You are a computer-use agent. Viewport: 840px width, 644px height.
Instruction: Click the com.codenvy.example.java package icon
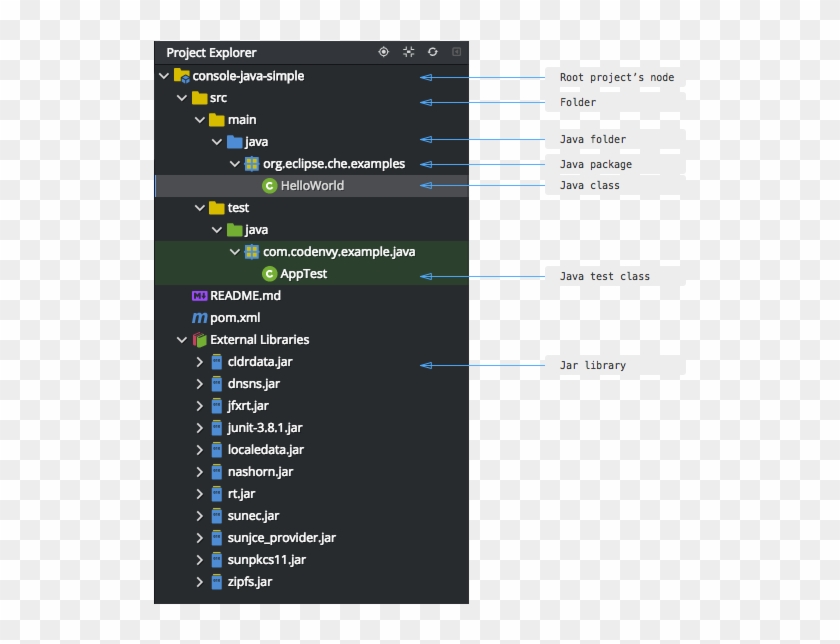point(252,252)
